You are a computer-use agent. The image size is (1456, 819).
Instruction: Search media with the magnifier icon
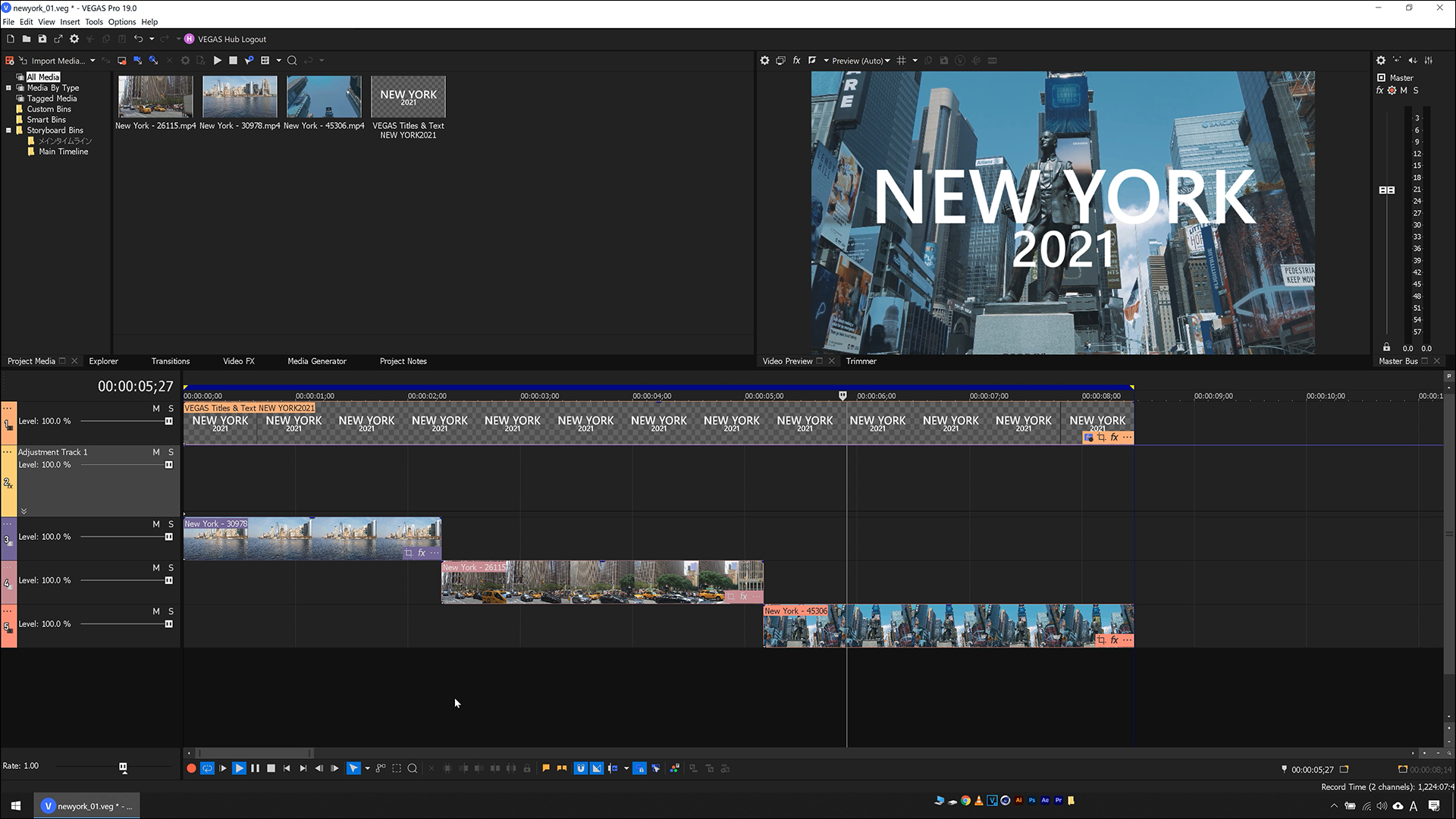click(292, 61)
